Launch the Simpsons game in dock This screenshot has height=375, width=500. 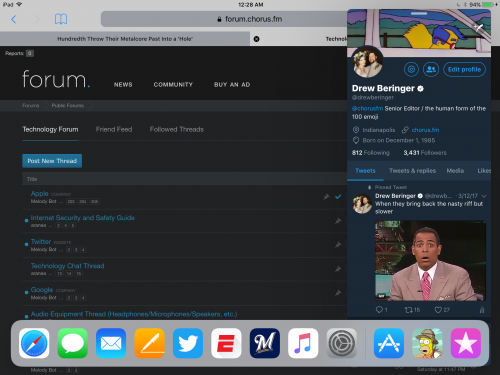click(427, 343)
